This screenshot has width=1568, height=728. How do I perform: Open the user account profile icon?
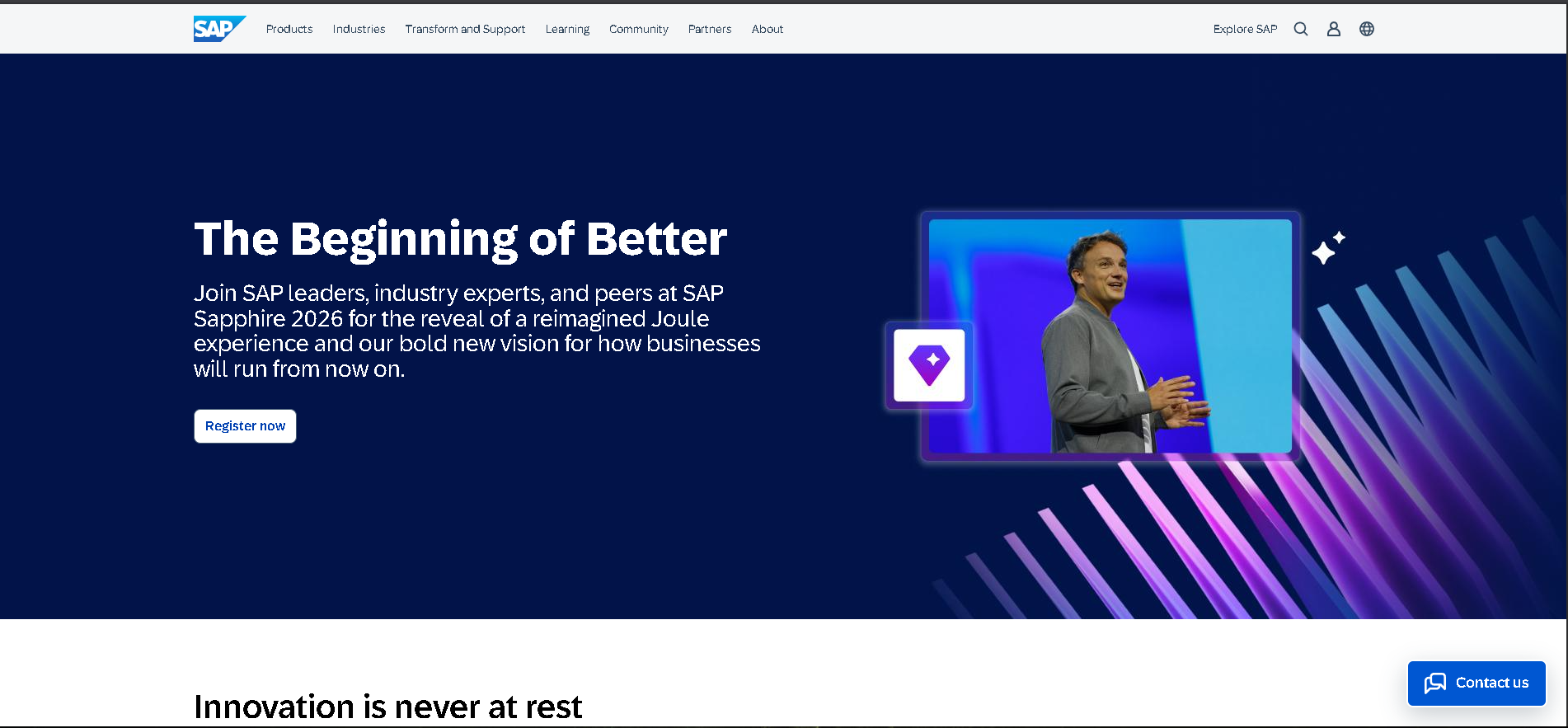(x=1334, y=29)
